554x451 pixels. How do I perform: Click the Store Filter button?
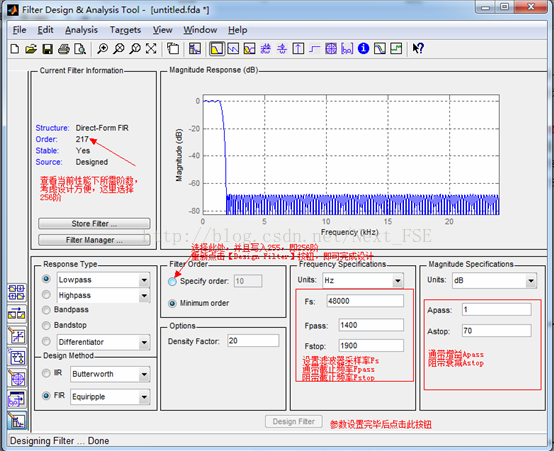[94, 224]
